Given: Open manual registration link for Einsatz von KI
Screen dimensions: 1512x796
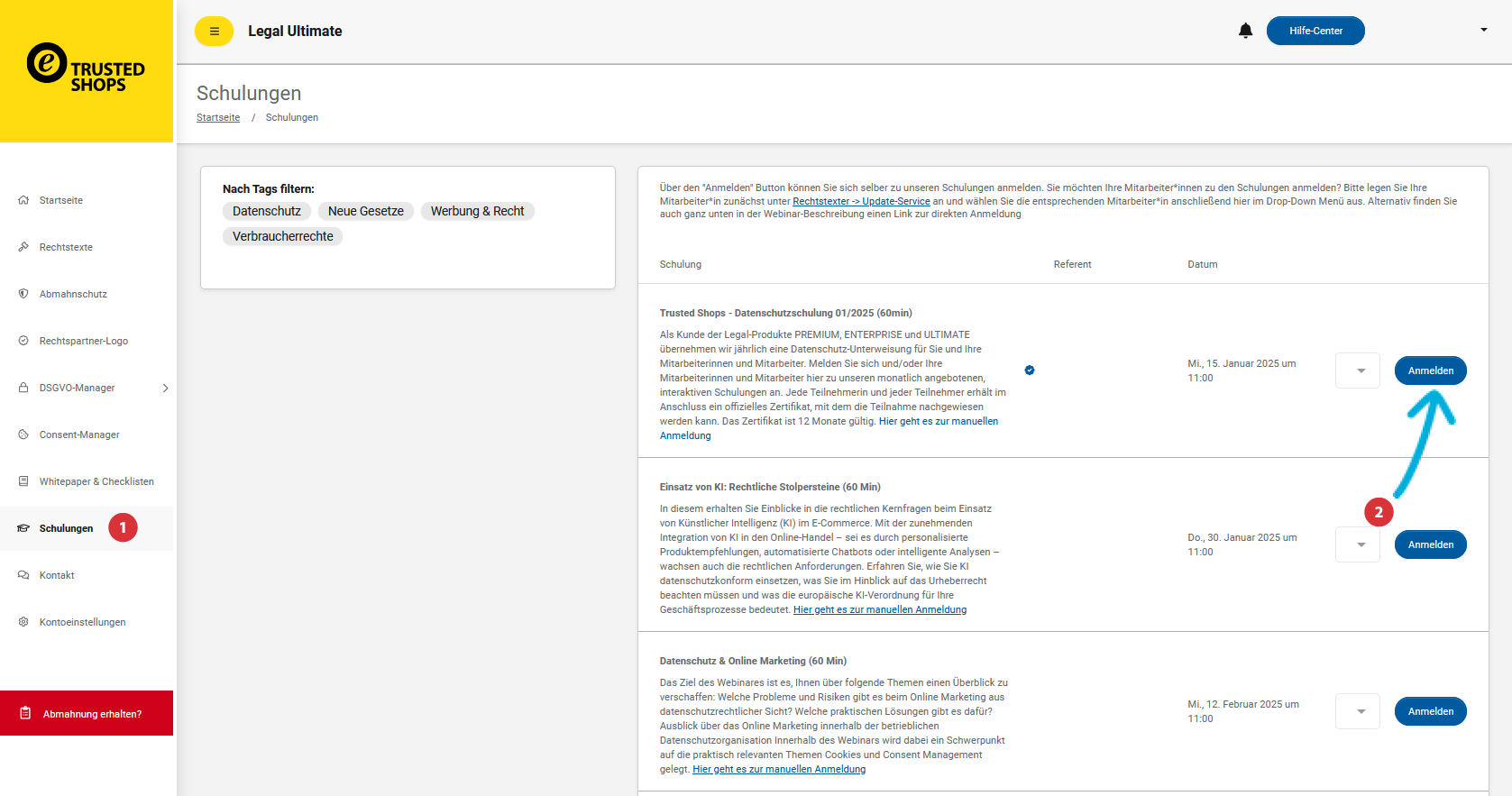Looking at the screenshot, I should point(880,609).
